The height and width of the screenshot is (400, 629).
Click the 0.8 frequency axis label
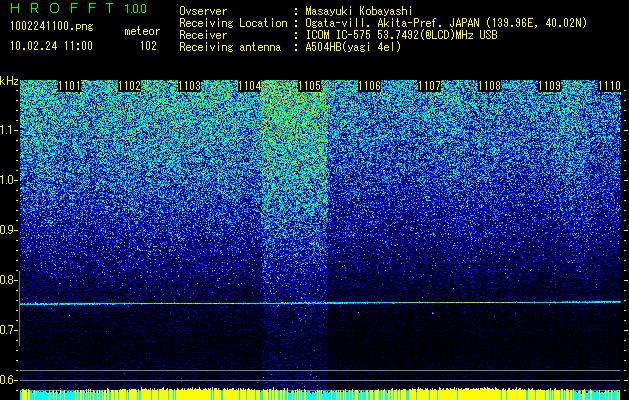click(8, 280)
